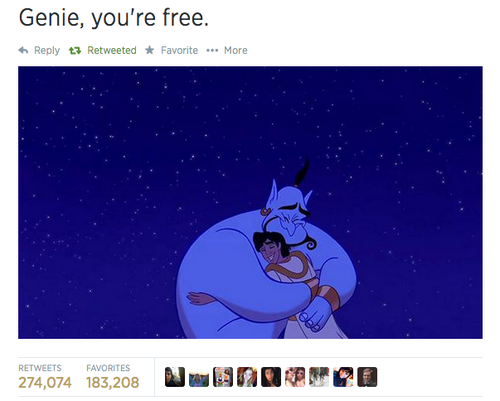
Task: Click the green retweet arrows icon
Action: click(75, 51)
